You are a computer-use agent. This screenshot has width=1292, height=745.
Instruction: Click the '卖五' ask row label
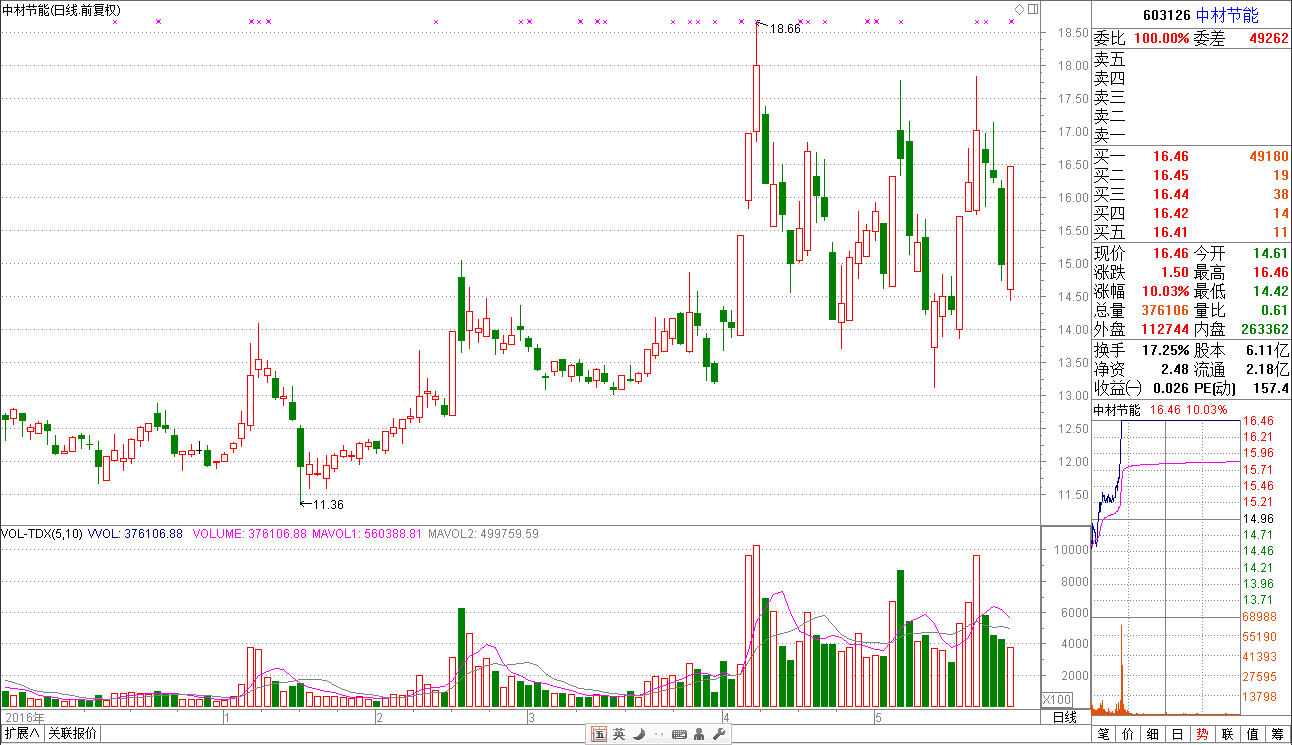click(1109, 59)
